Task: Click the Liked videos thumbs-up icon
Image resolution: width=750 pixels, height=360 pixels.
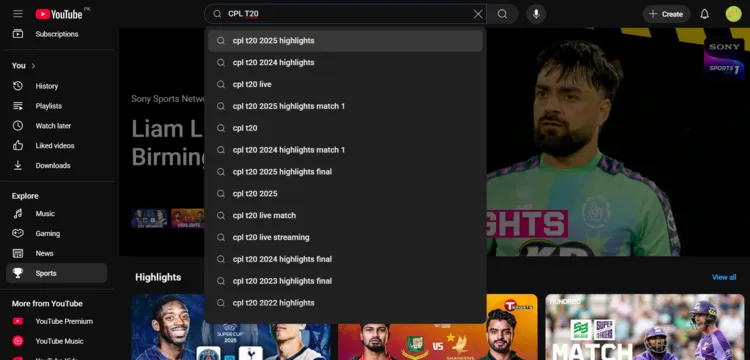Action: pos(18,146)
